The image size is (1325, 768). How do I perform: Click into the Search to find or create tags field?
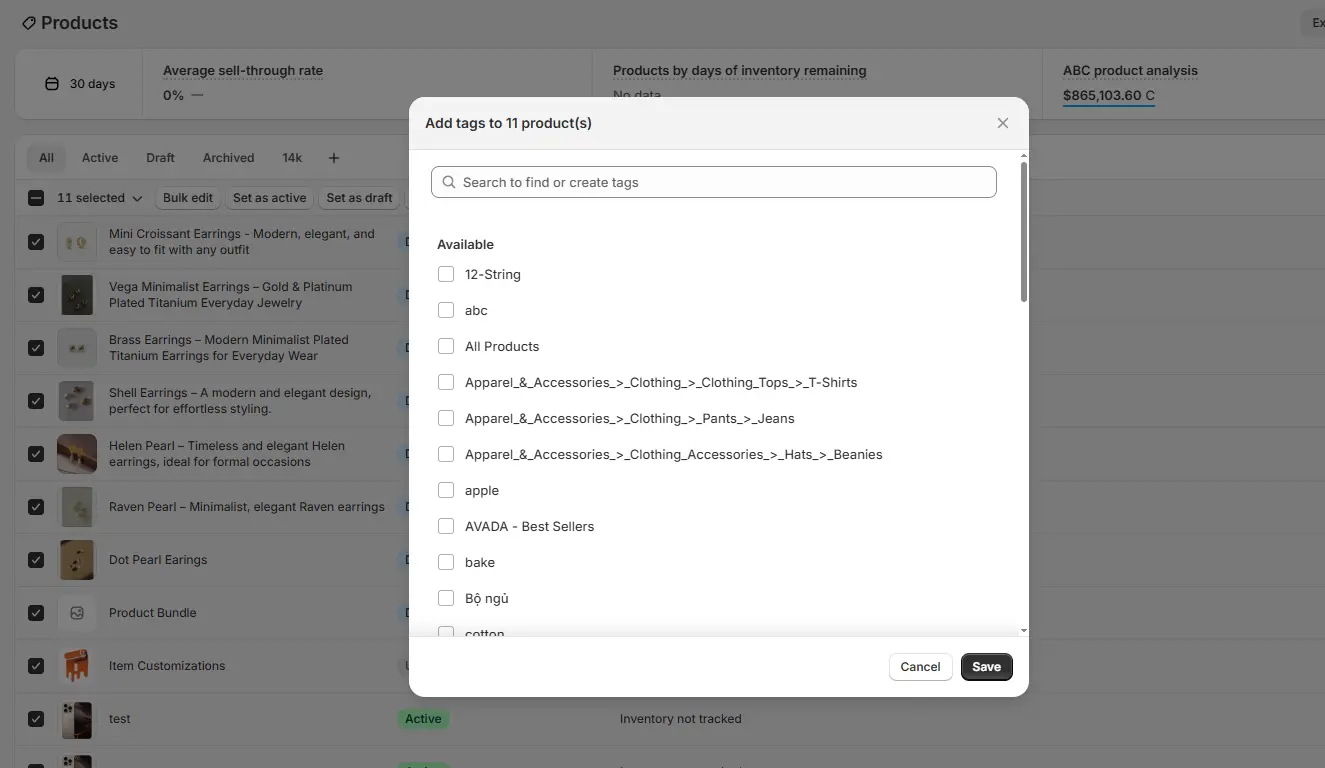pos(713,182)
